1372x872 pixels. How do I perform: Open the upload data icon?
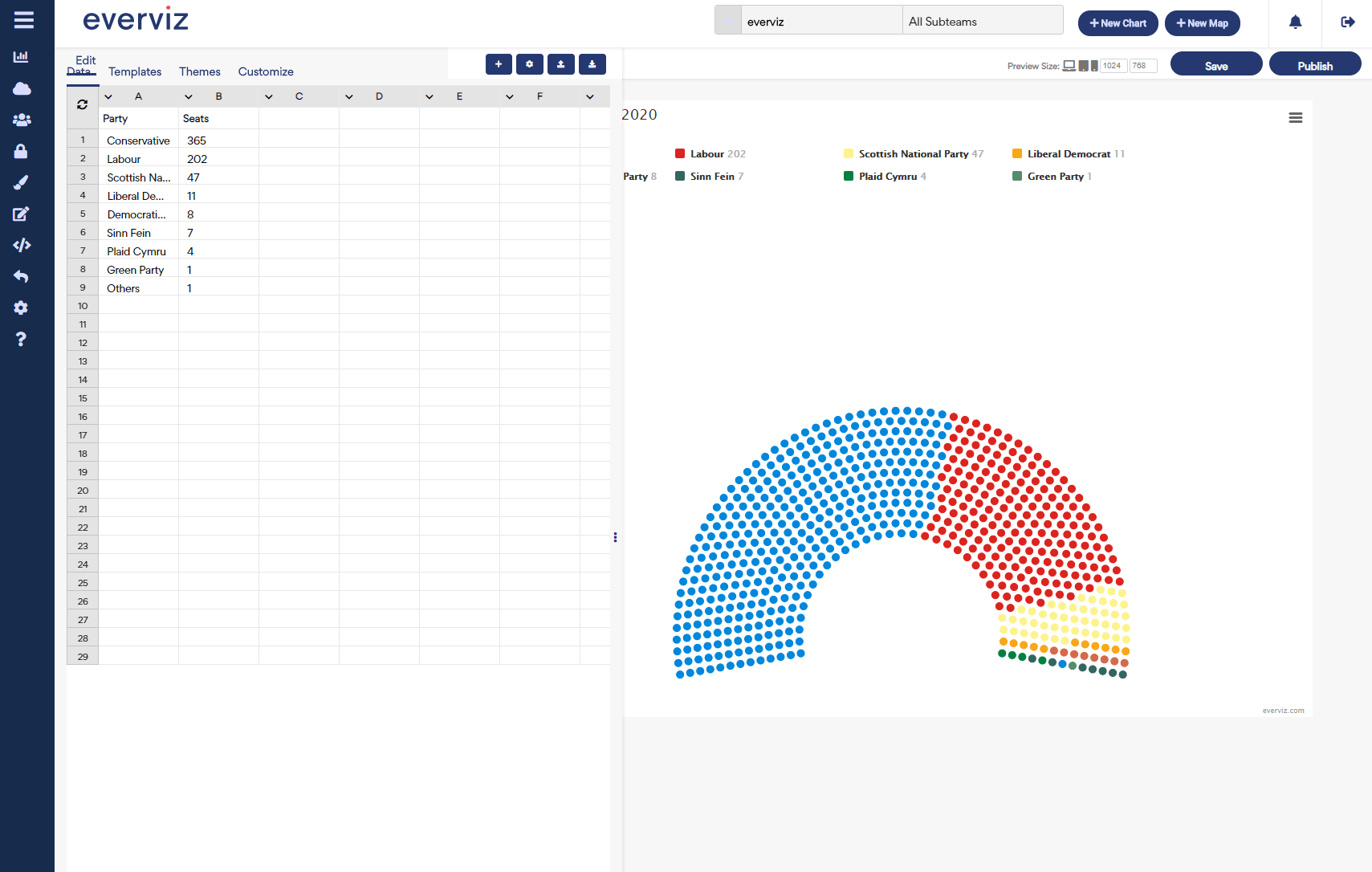561,64
